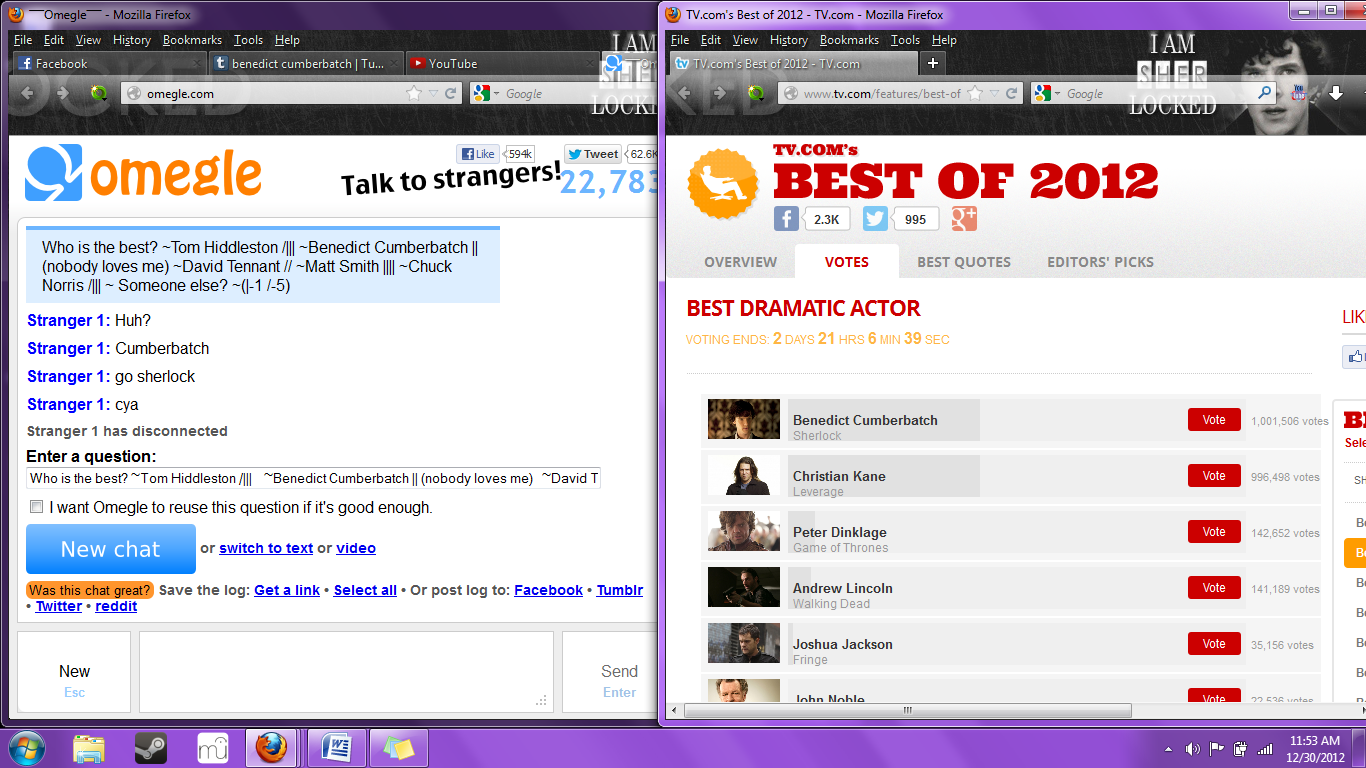Click the Omegle logo
This screenshot has height=768, width=1366.
point(143,174)
